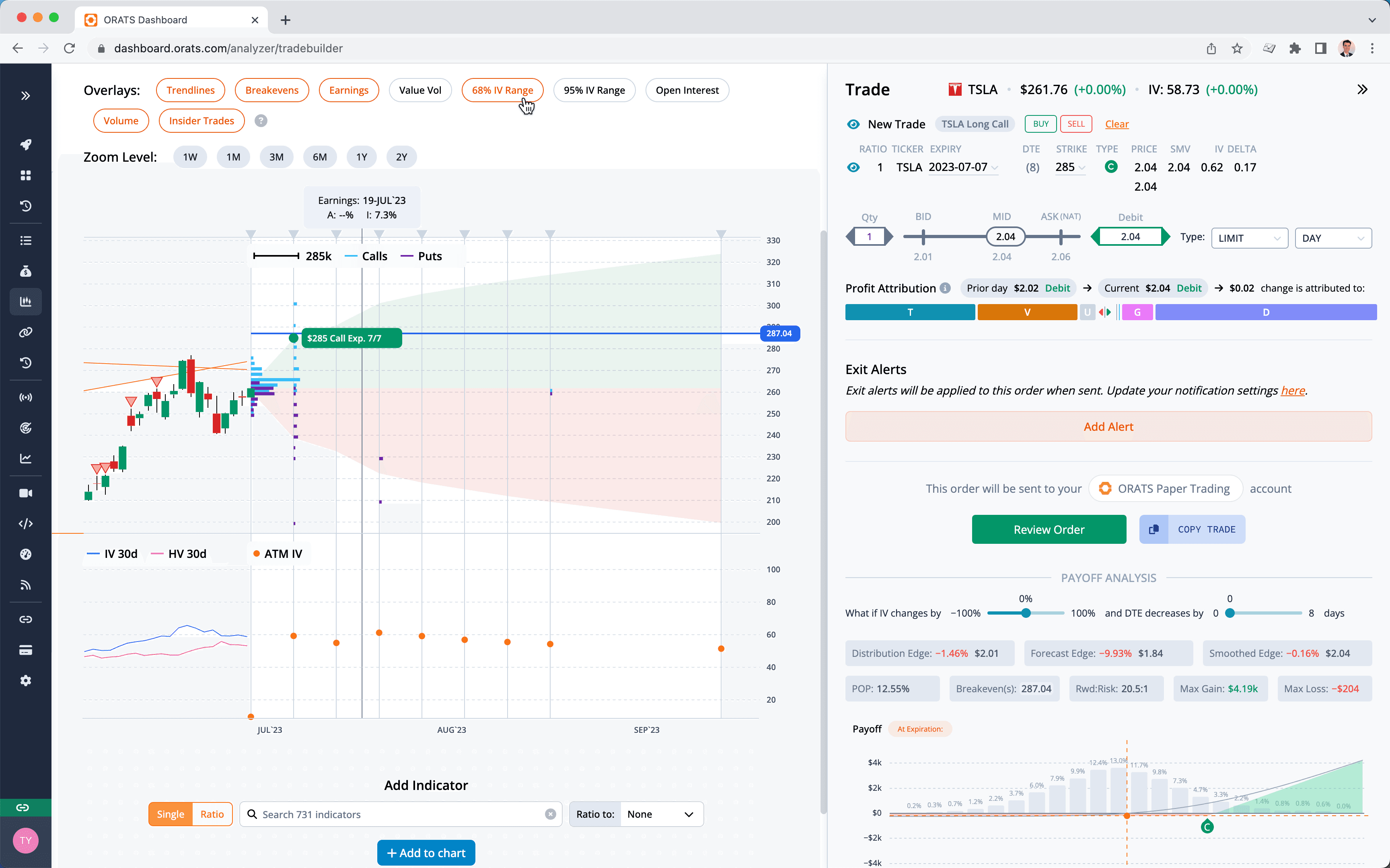Open the target radar icon in sidebar
The image size is (1390, 868).
(x=25, y=428)
